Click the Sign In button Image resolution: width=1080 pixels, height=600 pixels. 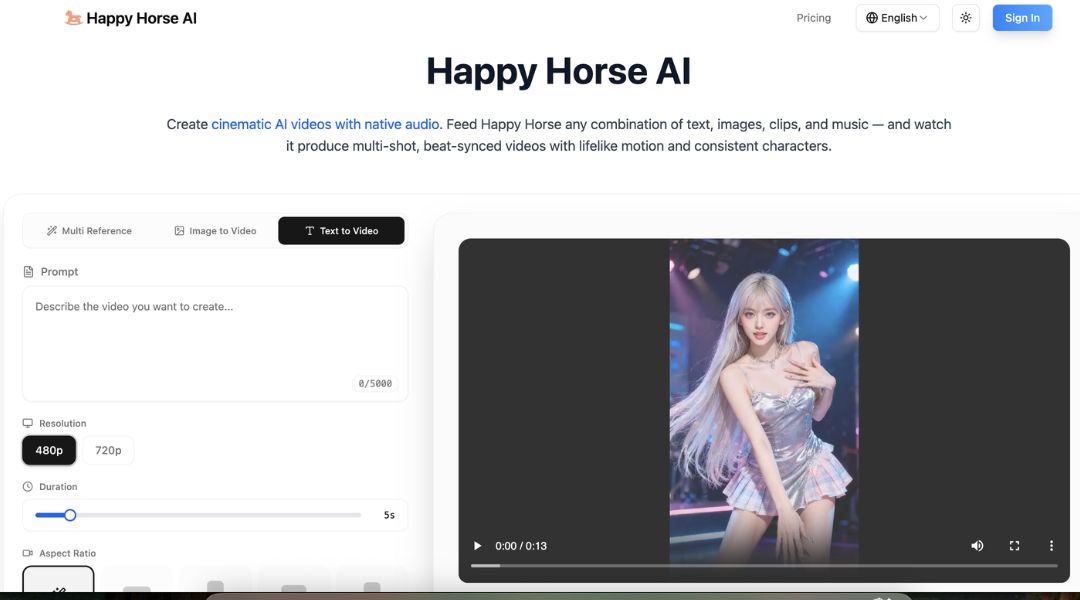coord(1022,18)
